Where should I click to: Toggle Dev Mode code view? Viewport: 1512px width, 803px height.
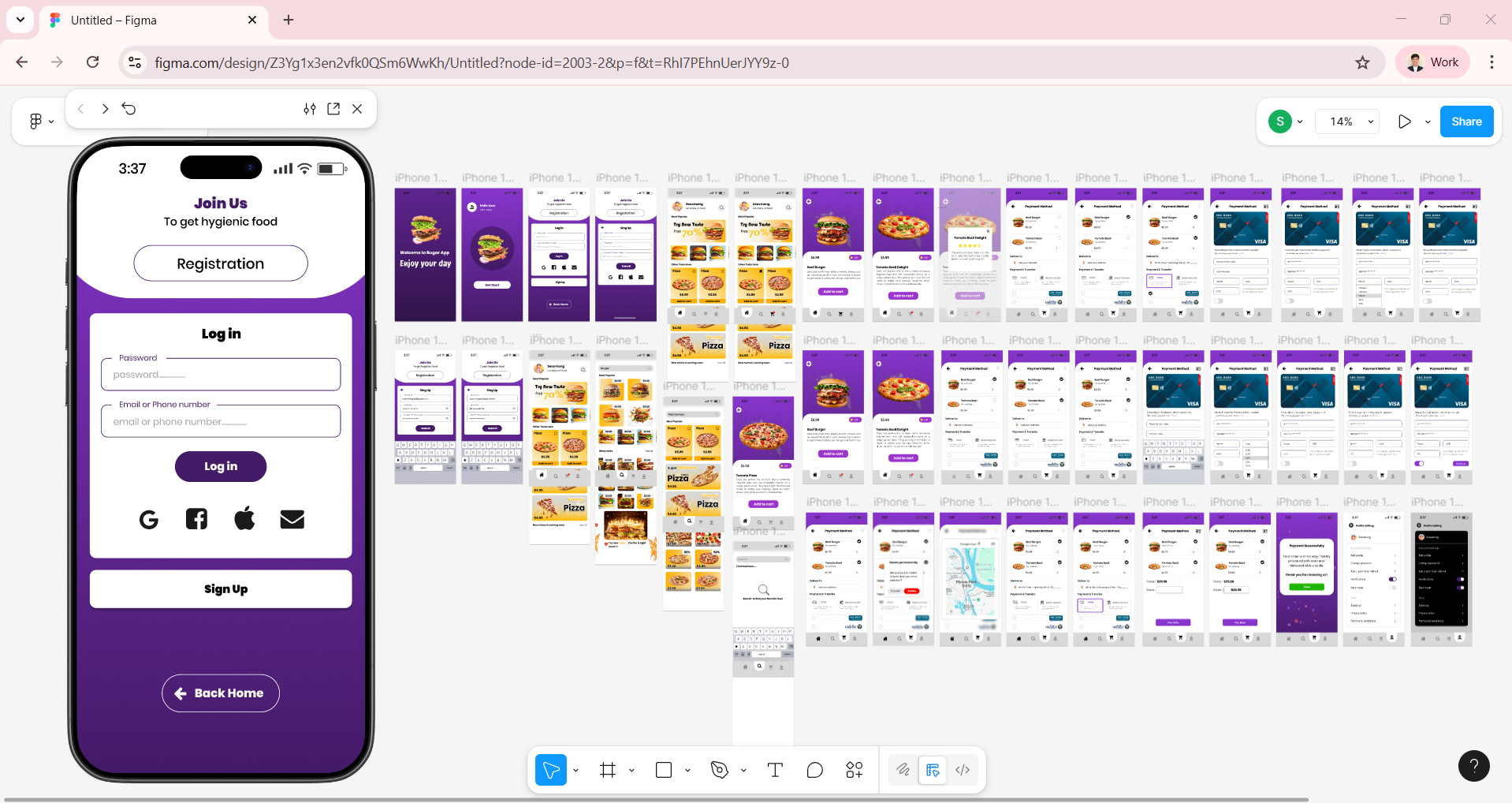[x=963, y=770]
